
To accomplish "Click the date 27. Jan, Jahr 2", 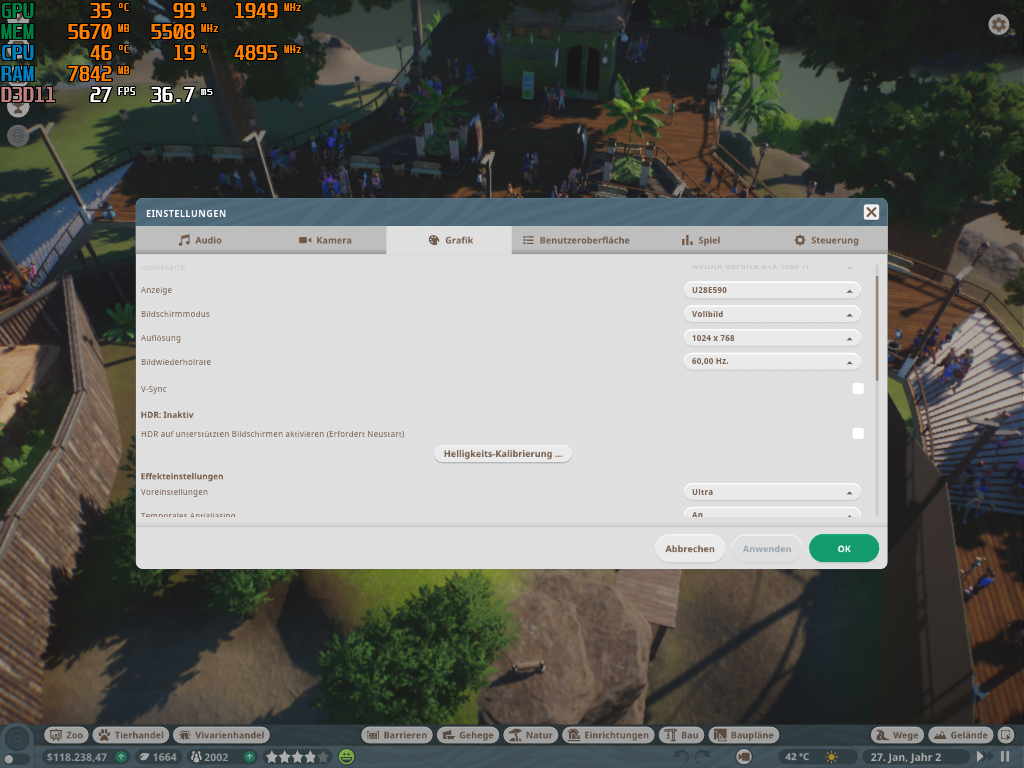I will [906, 758].
